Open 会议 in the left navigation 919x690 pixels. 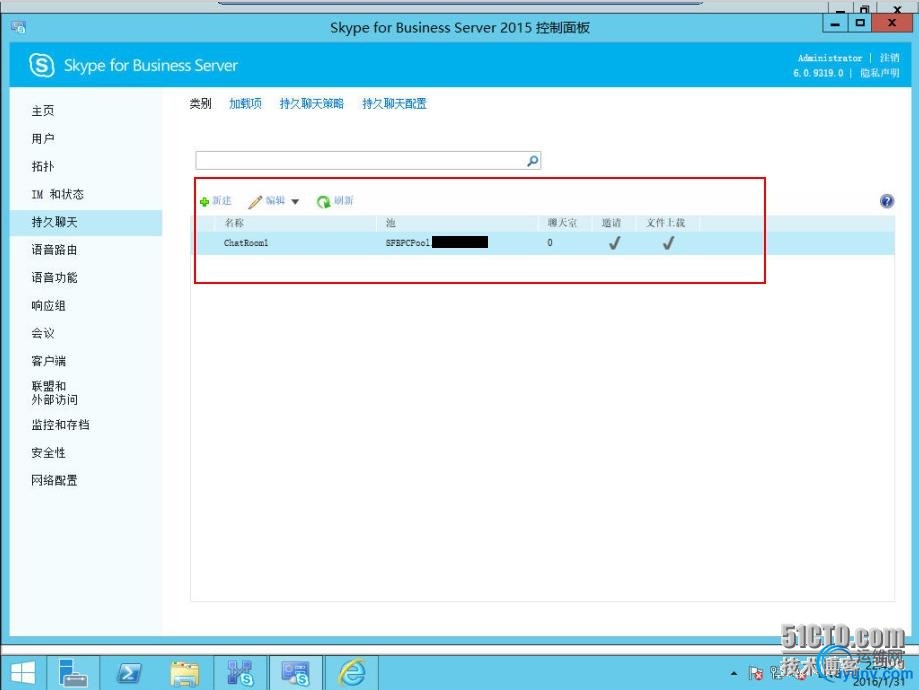tap(43, 333)
